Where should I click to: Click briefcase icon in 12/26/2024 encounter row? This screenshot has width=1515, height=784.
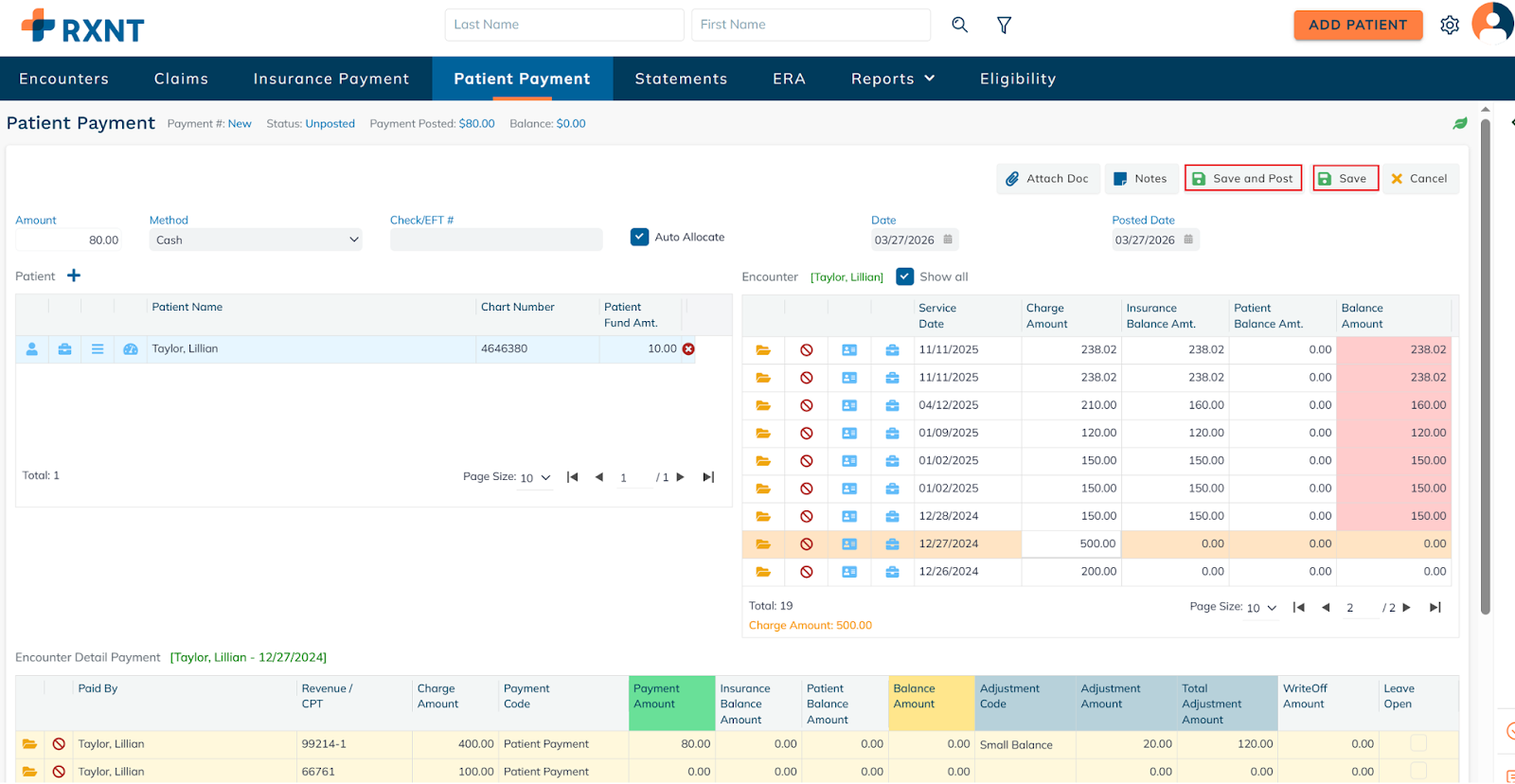(892, 572)
